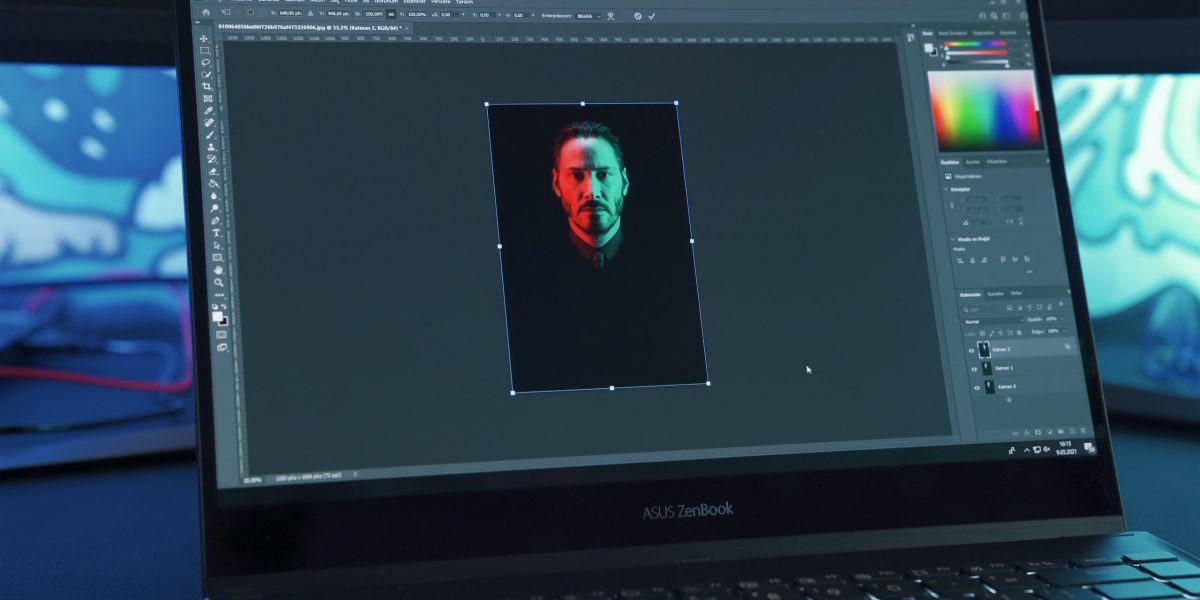
Task: Select the Move tool
Action: coord(207,38)
